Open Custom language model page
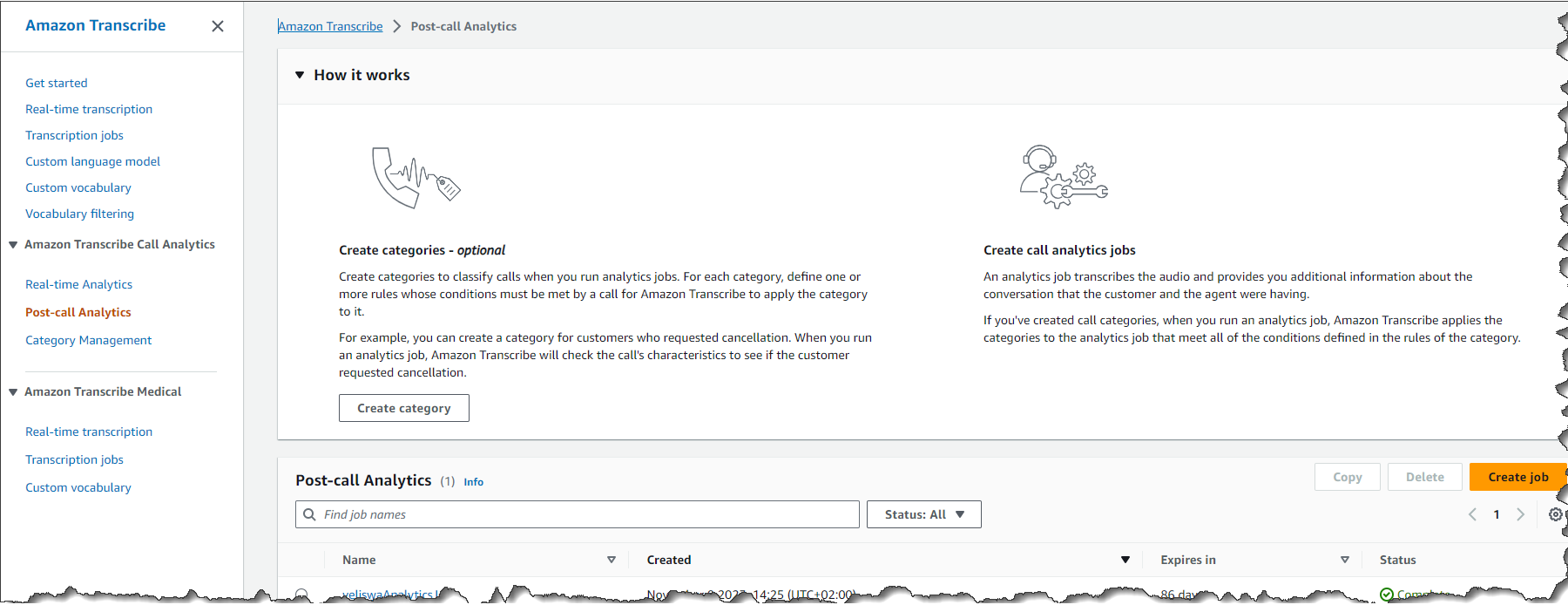This screenshot has width=1568, height=605. (92, 161)
